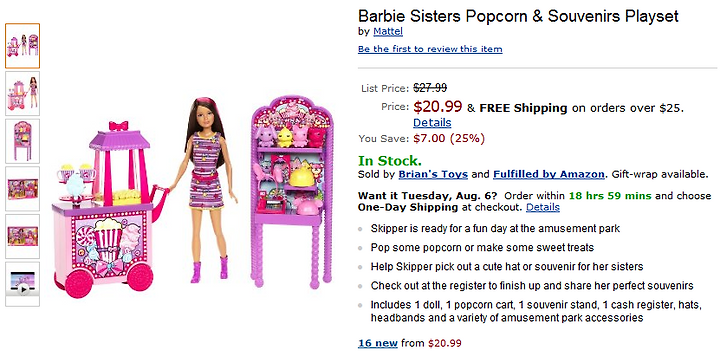Open the Brian's Toys seller link
Viewport: 720px width, 363px height.
point(433,174)
